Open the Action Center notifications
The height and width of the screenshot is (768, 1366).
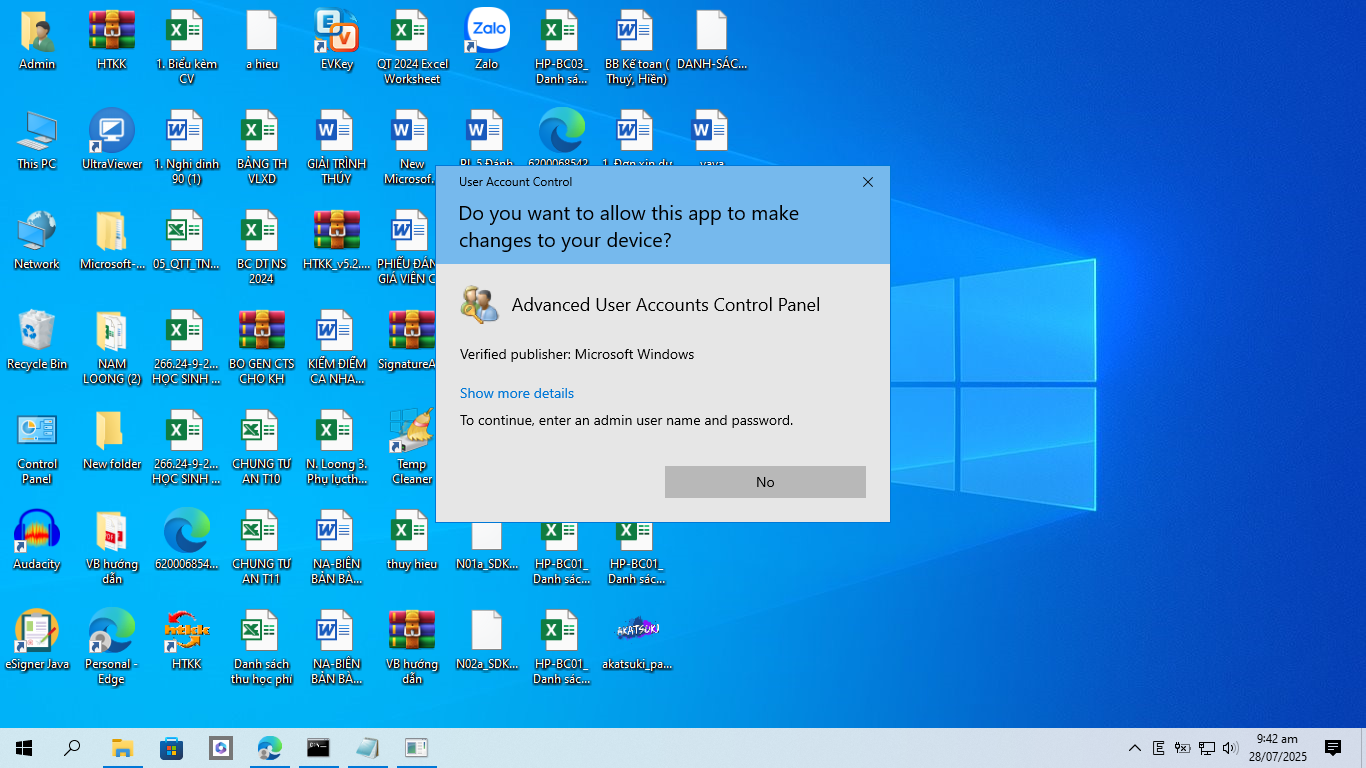pyautogui.click(x=1333, y=747)
